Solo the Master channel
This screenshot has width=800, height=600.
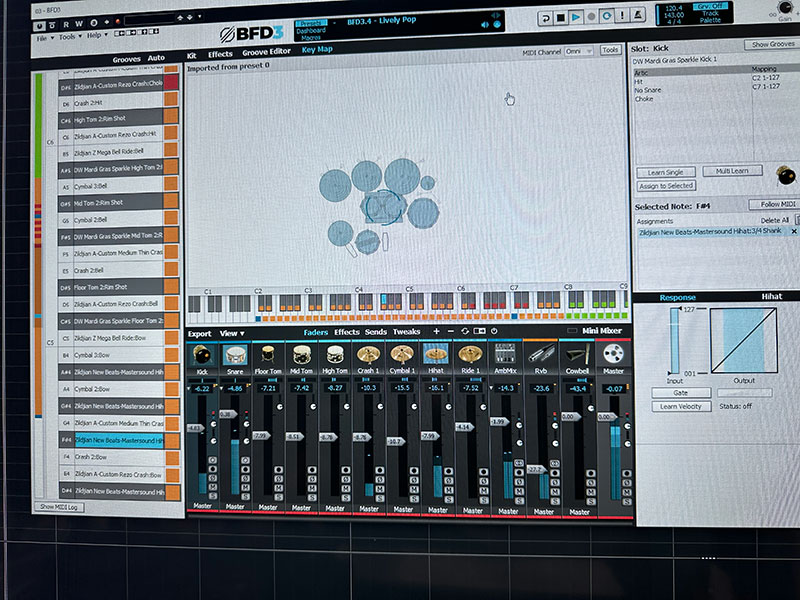[627, 501]
